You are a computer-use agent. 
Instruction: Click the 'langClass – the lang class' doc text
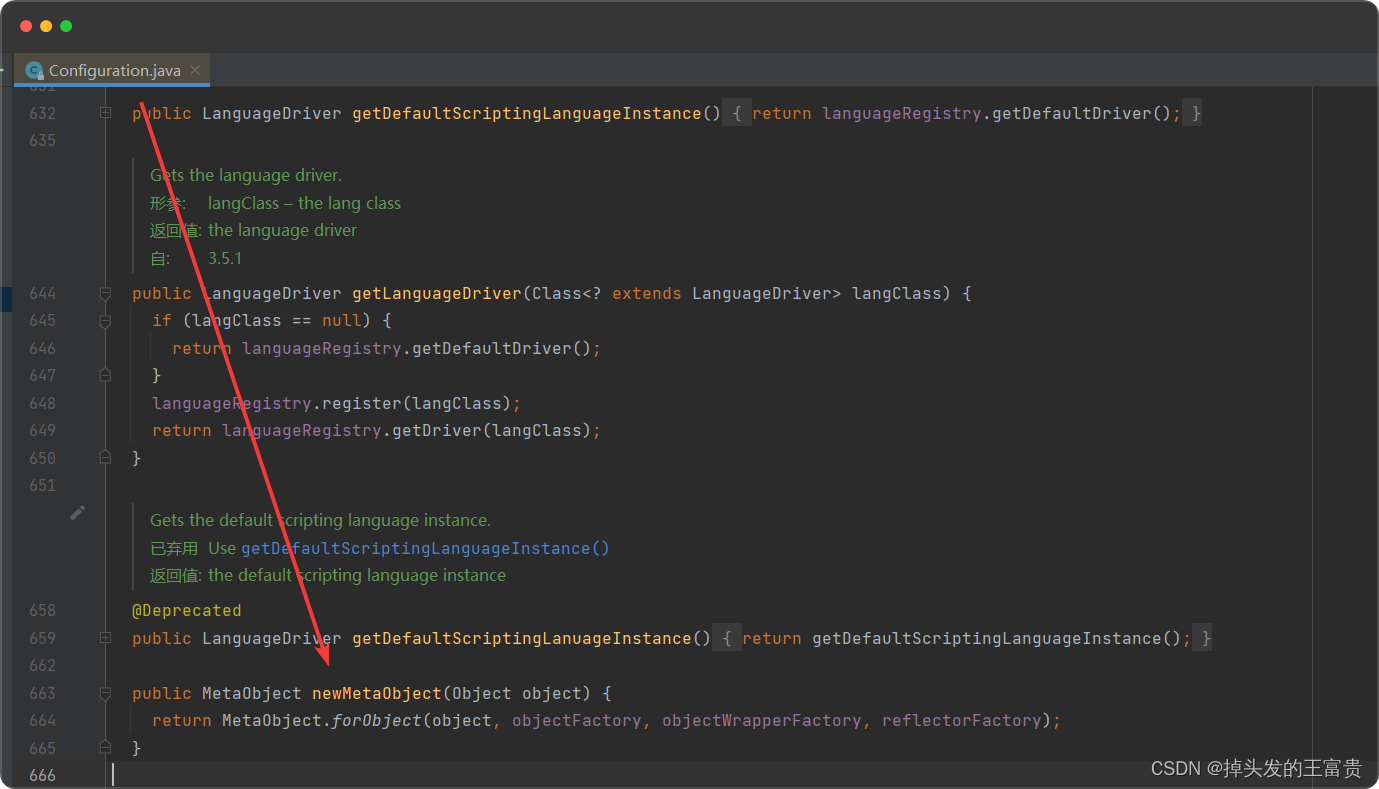[x=304, y=203]
